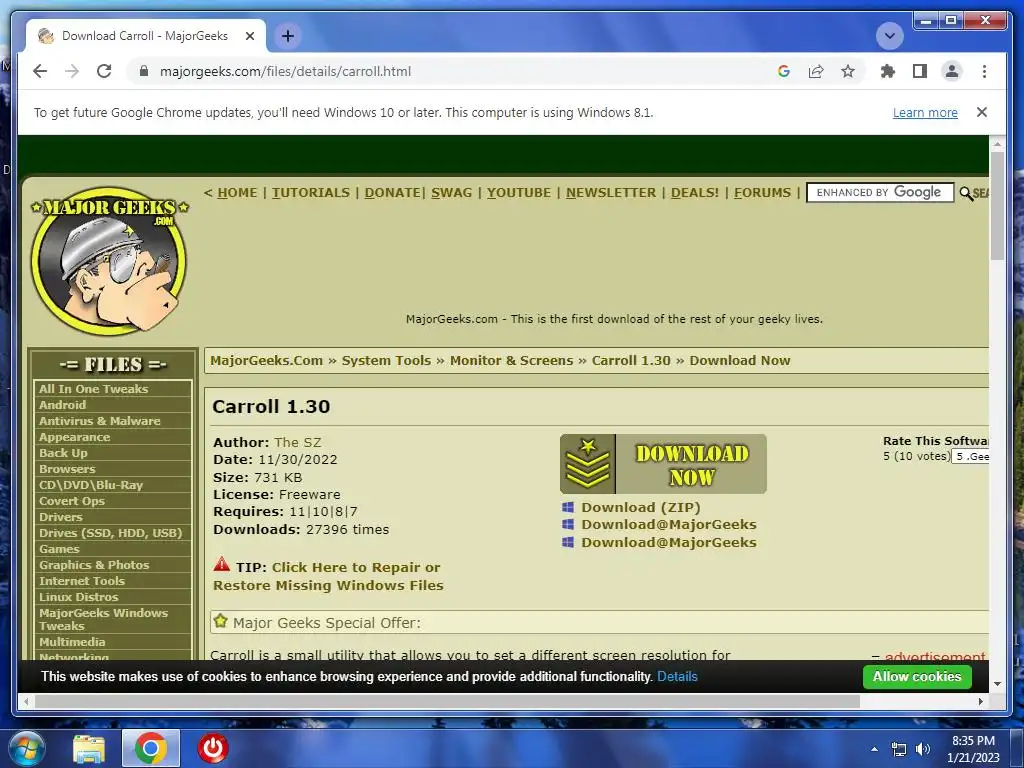Open Google icon in address bar

click(784, 71)
